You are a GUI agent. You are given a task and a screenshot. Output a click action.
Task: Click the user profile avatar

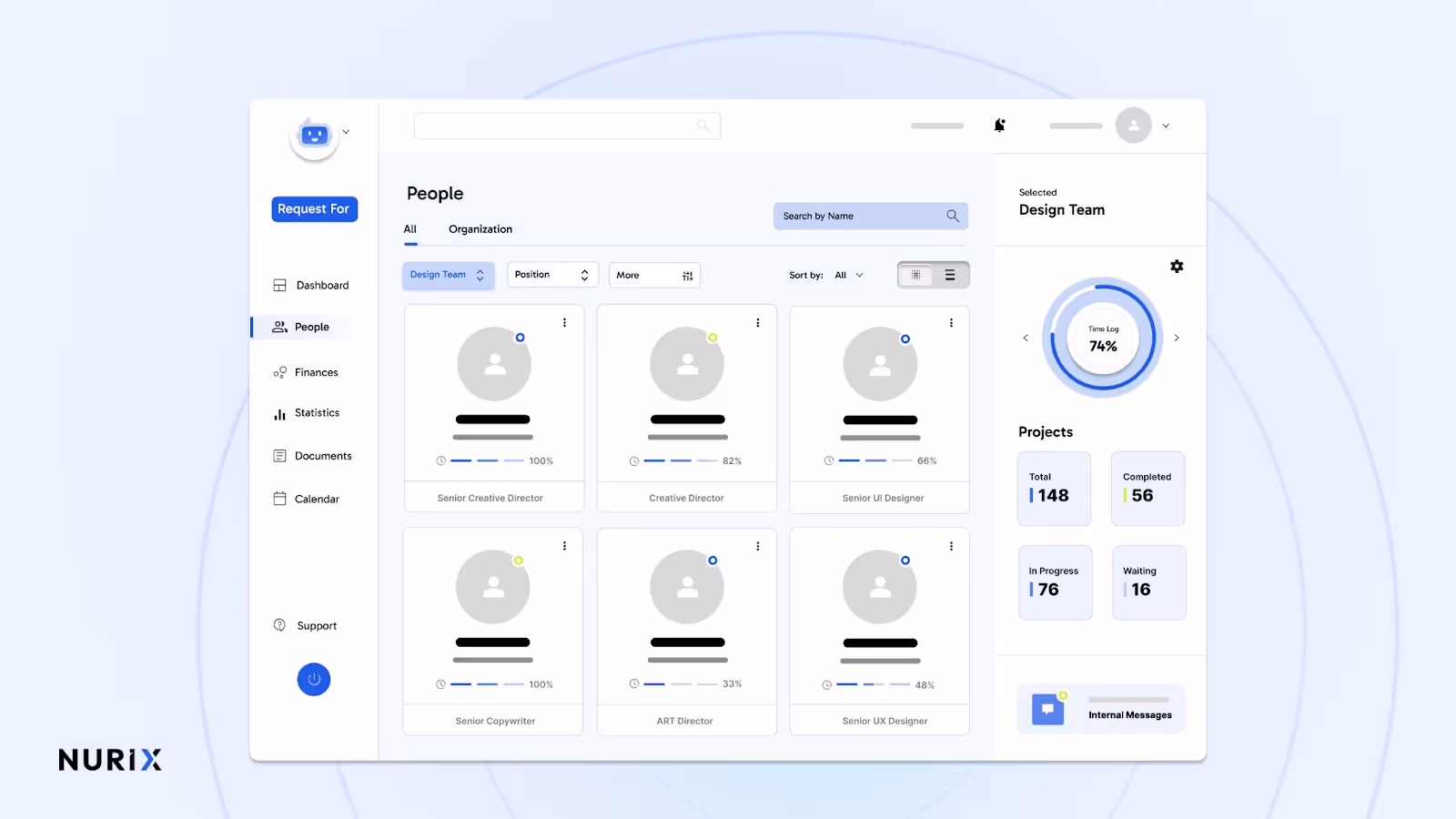click(x=1134, y=126)
